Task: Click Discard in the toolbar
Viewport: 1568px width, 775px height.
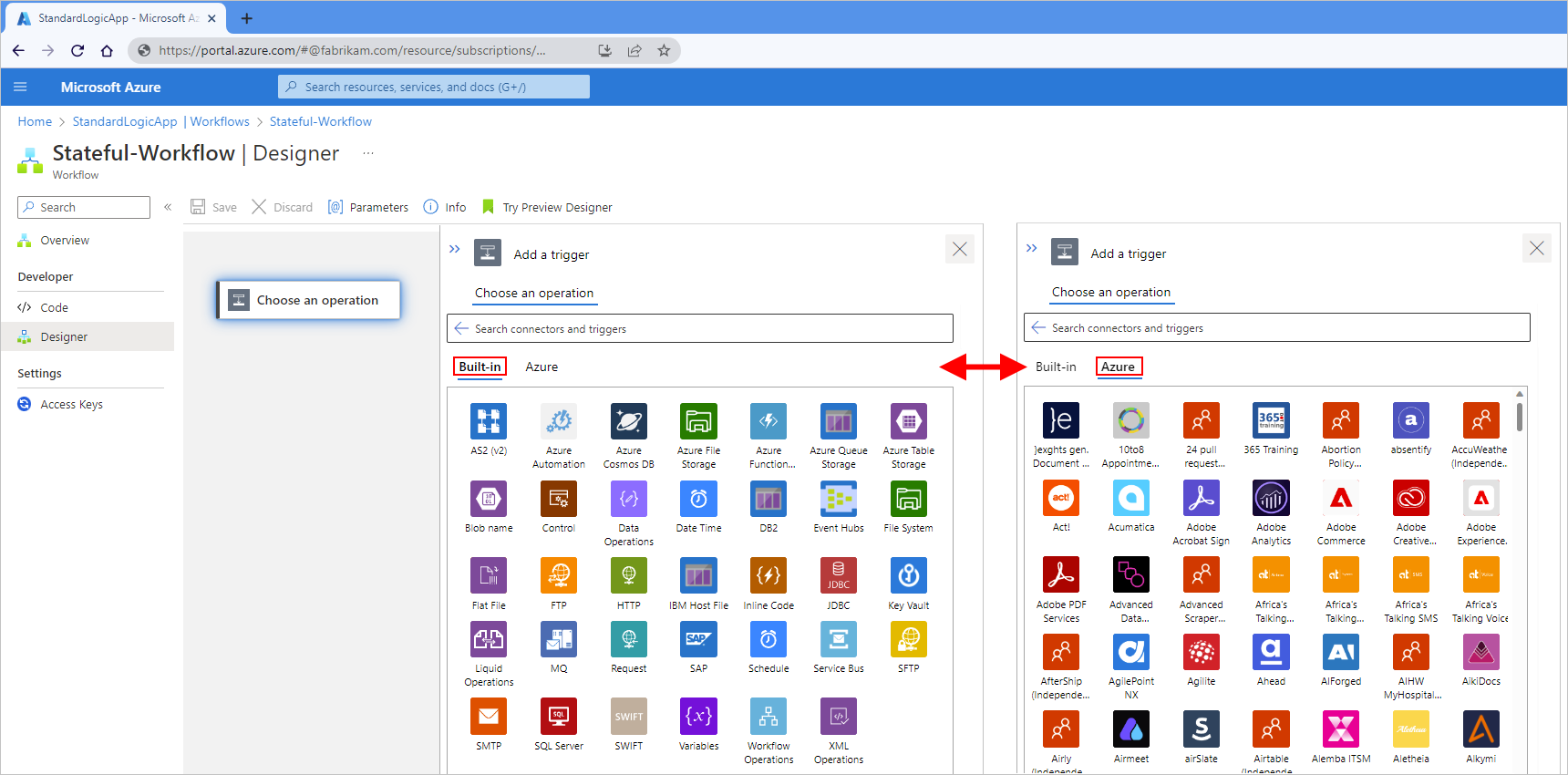Action: 282,207
